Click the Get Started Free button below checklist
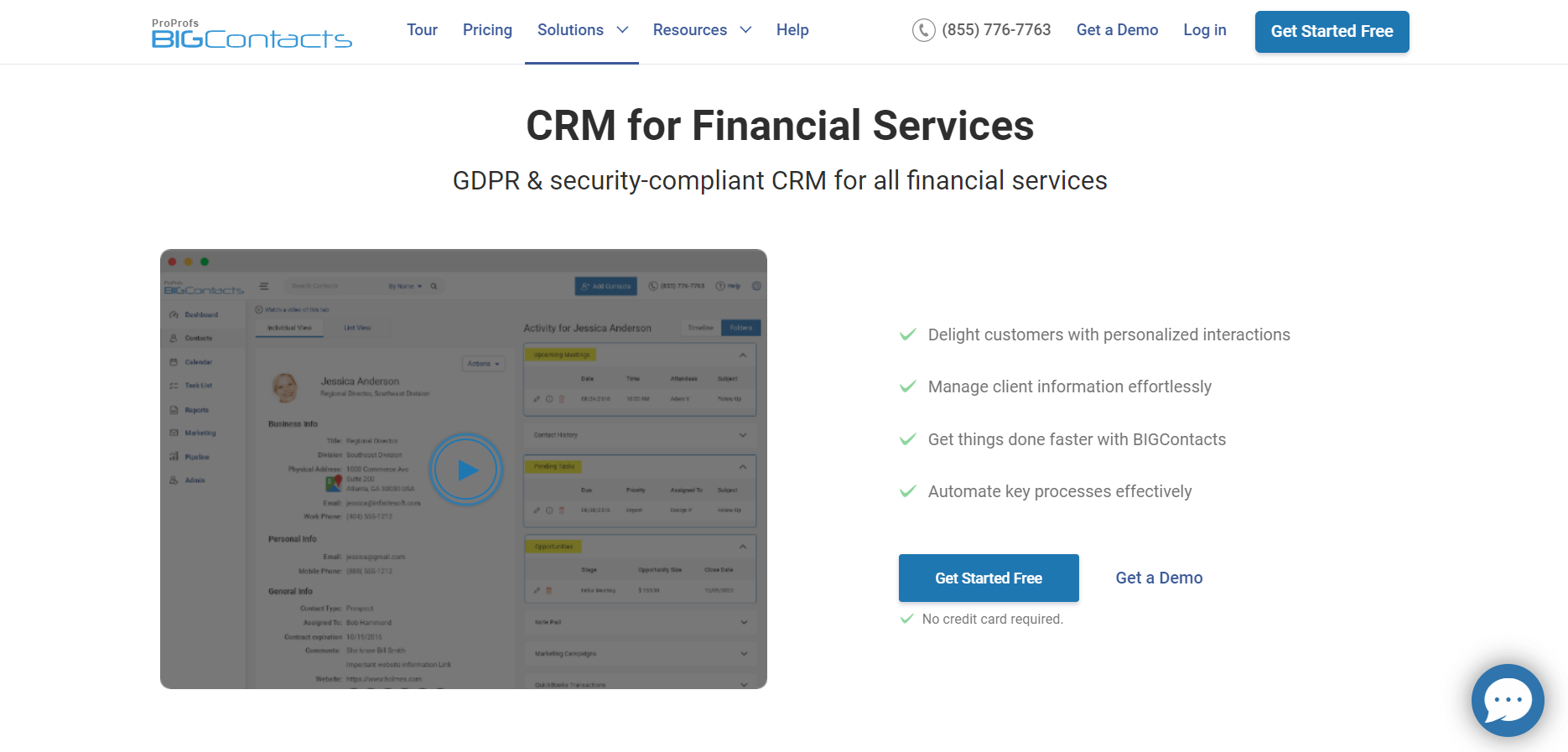 click(989, 578)
